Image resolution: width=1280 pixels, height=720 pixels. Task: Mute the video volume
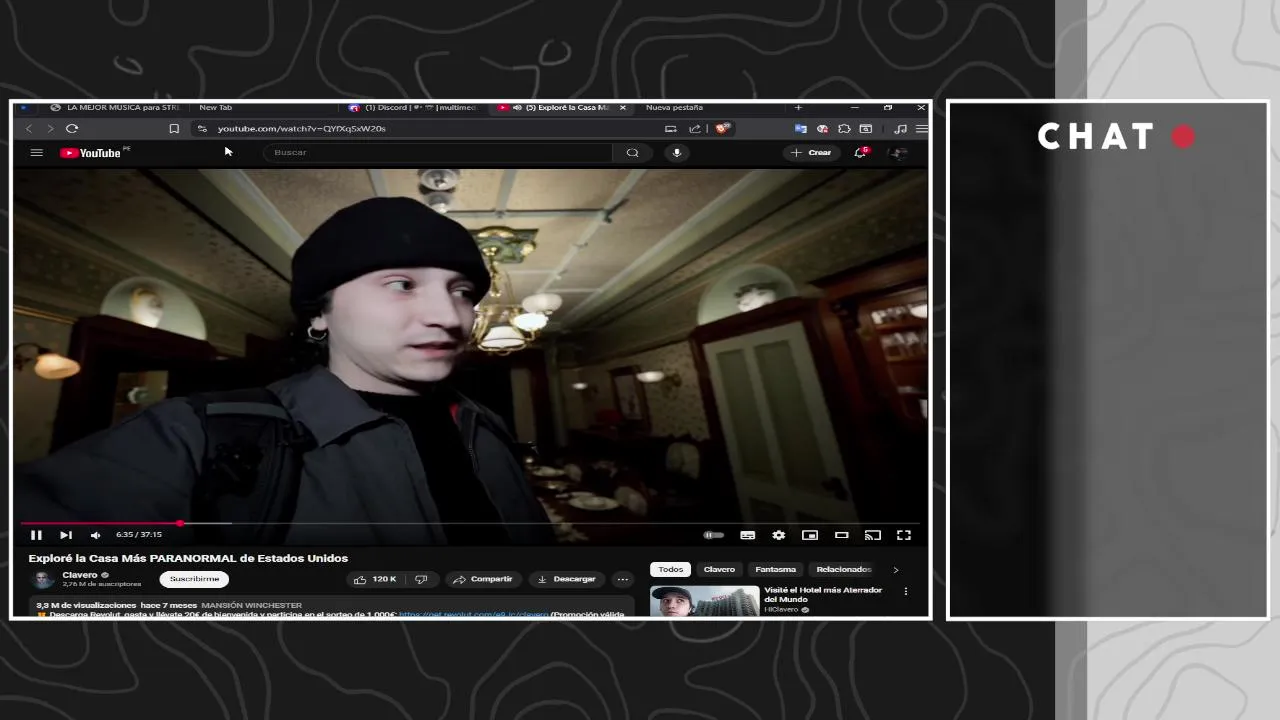point(95,535)
